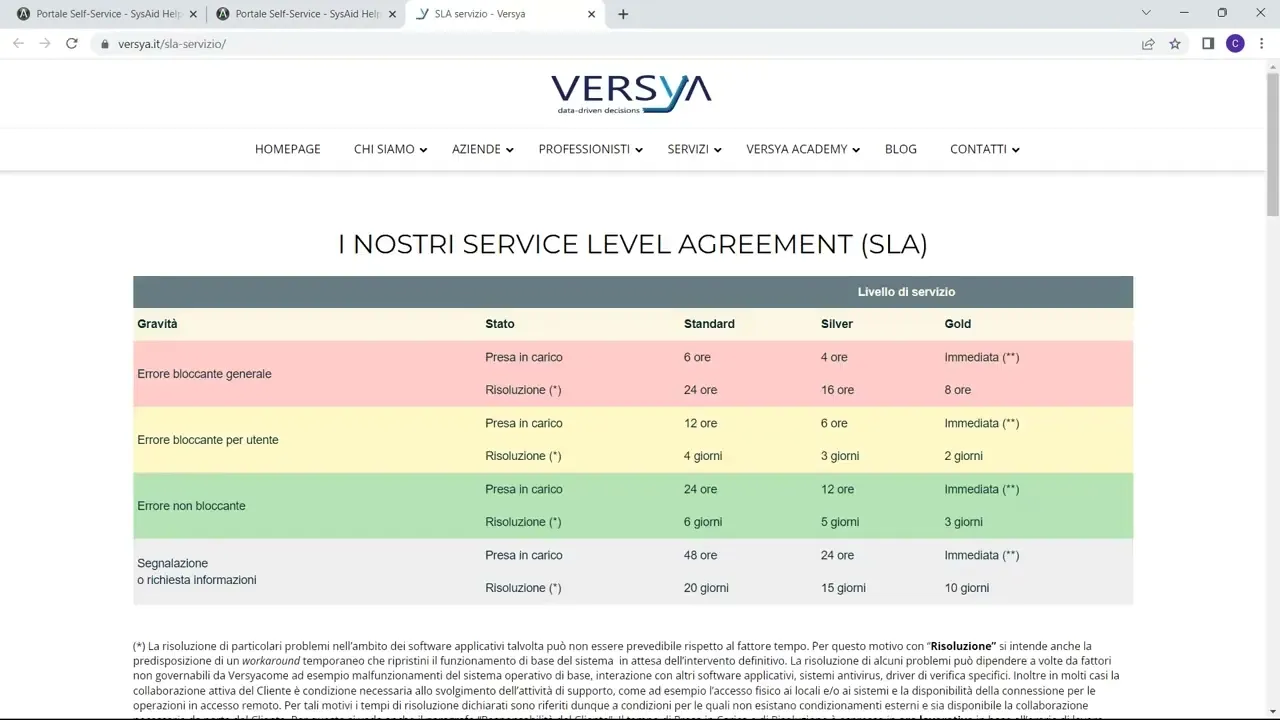Click the 15 giorni Silver cell
The image size is (1280, 720).
[x=843, y=588]
